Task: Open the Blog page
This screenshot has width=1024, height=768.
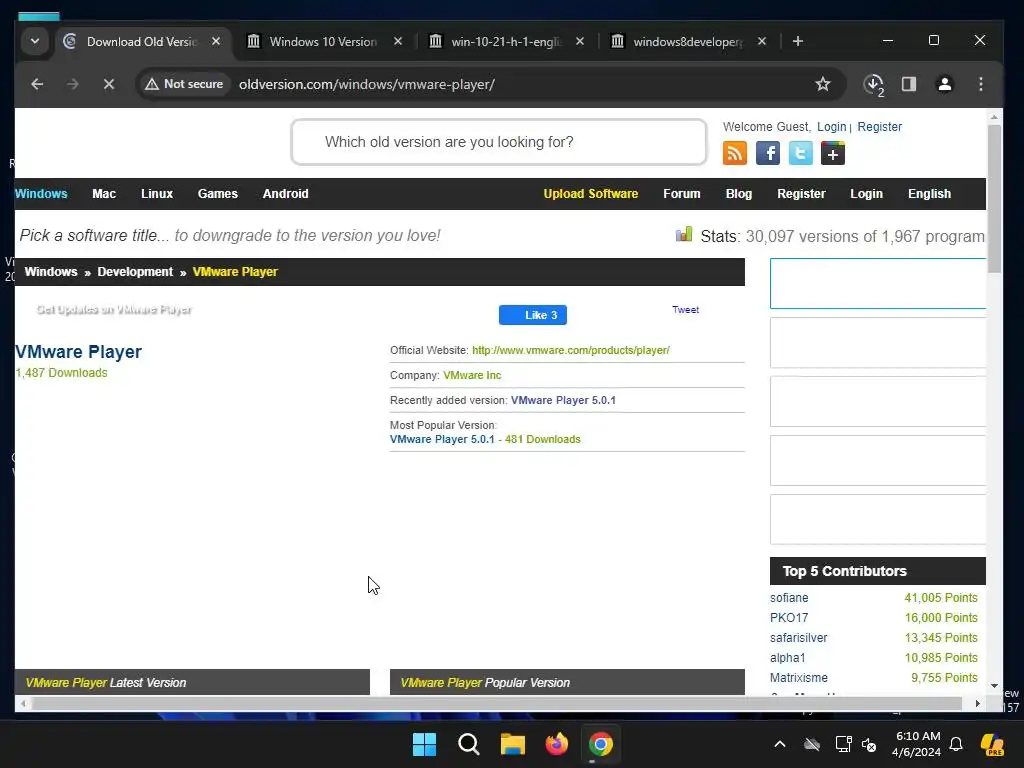Action: (x=739, y=194)
